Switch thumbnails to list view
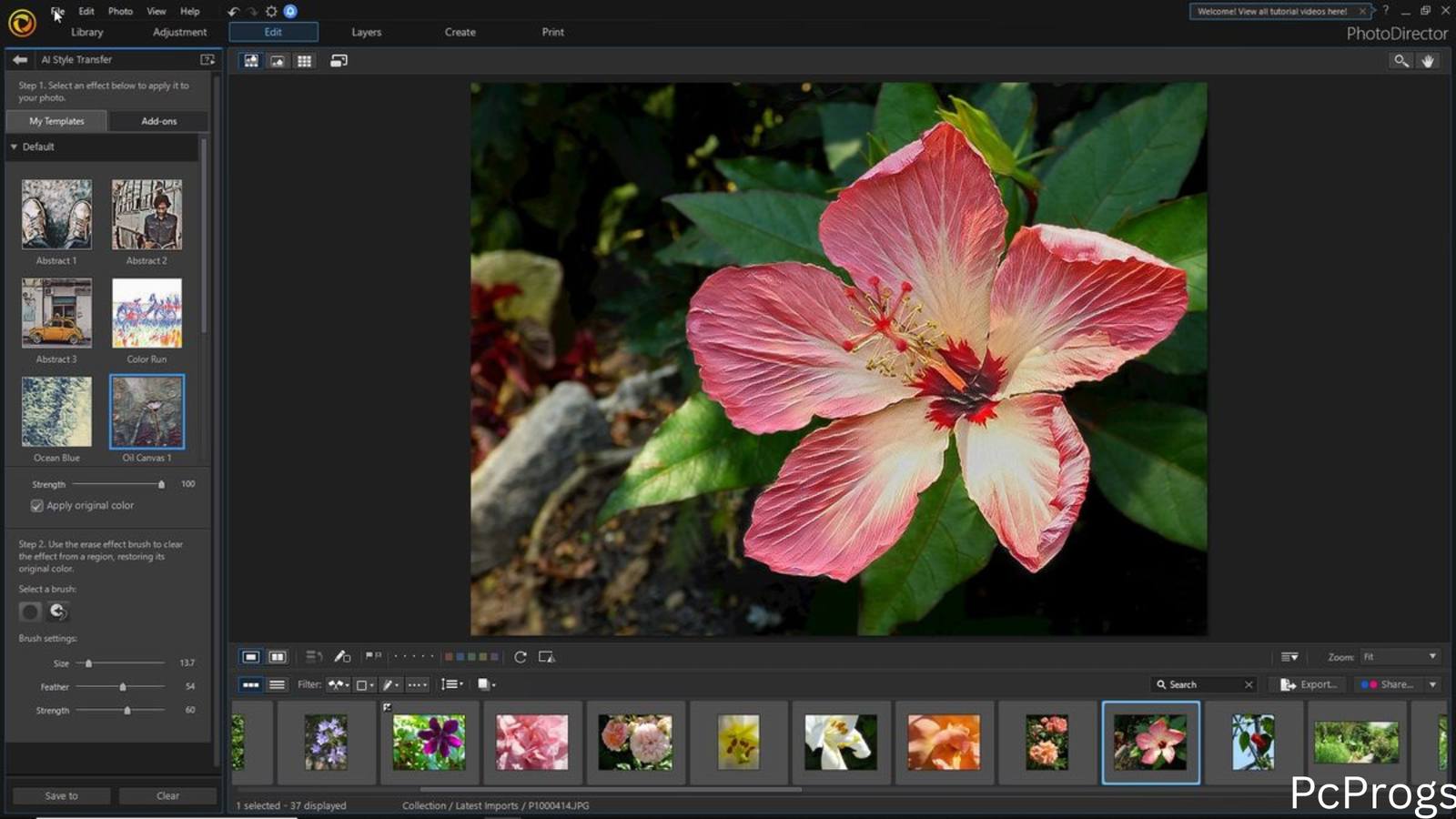This screenshot has width=1456, height=819. 278,684
